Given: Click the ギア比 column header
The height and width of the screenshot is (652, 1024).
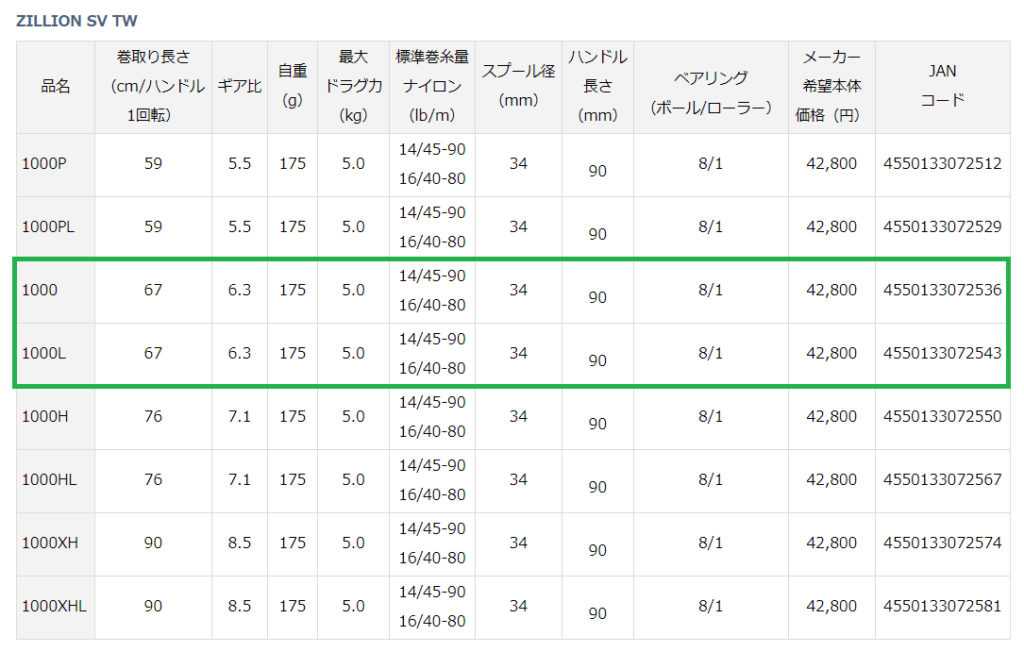Looking at the screenshot, I should point(239,86).
